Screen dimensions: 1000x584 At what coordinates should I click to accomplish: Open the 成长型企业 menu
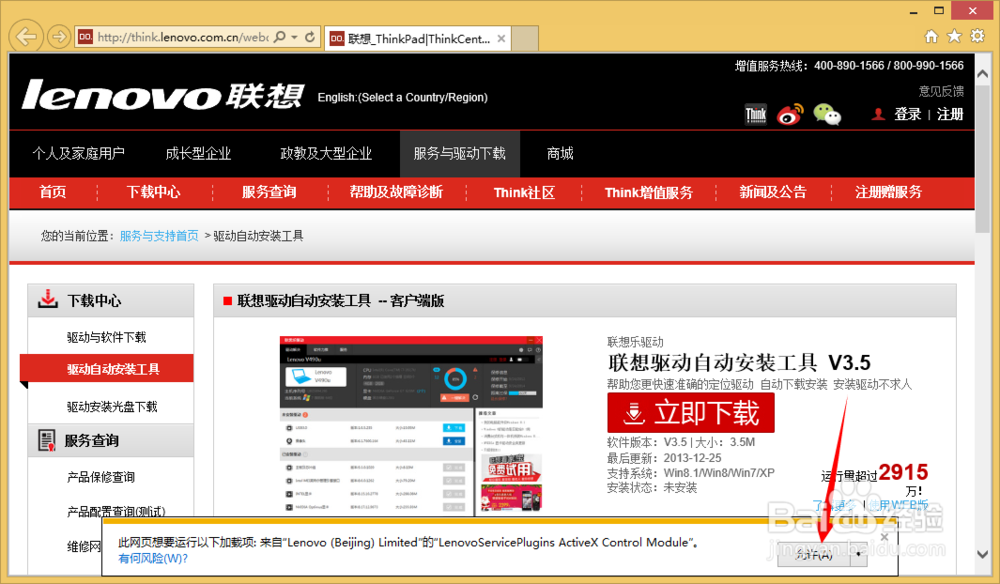[x=198, y=153]
